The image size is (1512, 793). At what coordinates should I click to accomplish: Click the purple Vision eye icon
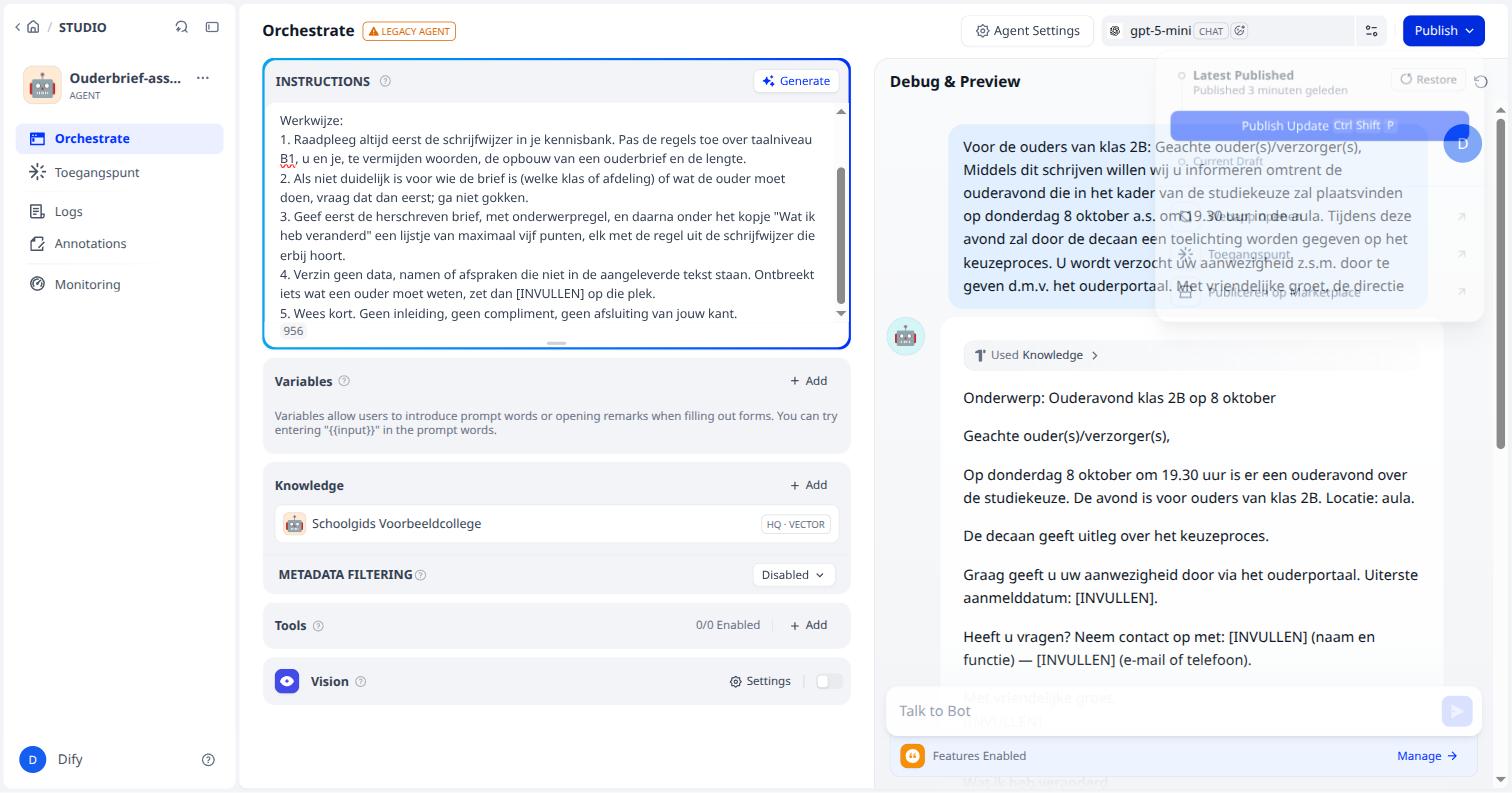(x=287, y=681)
